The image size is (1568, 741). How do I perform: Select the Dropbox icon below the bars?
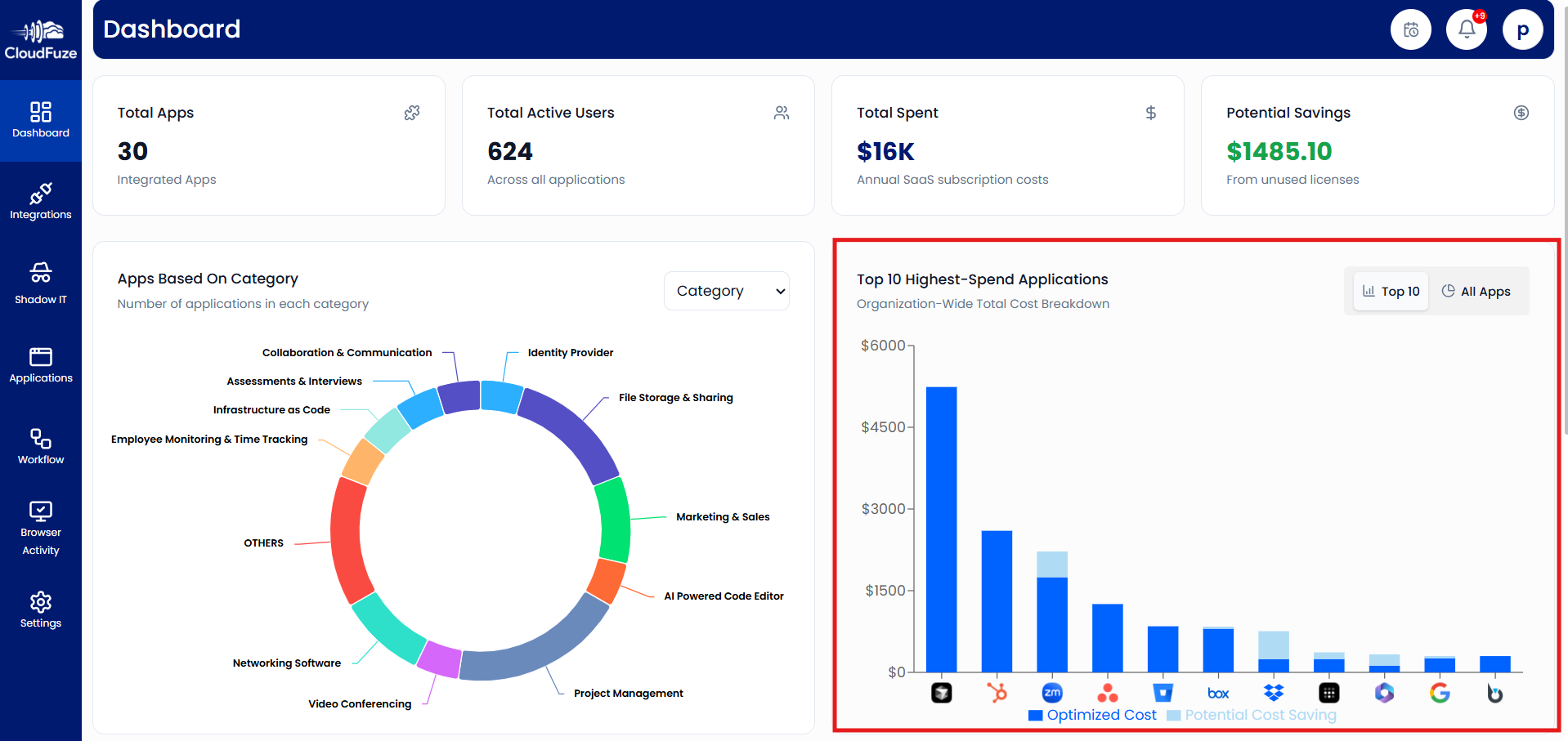tap(1273, 692)
